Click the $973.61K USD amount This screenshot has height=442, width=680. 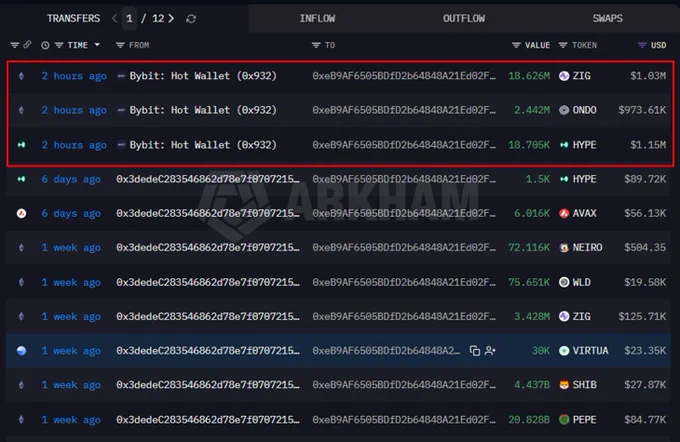tap(642, 110)
